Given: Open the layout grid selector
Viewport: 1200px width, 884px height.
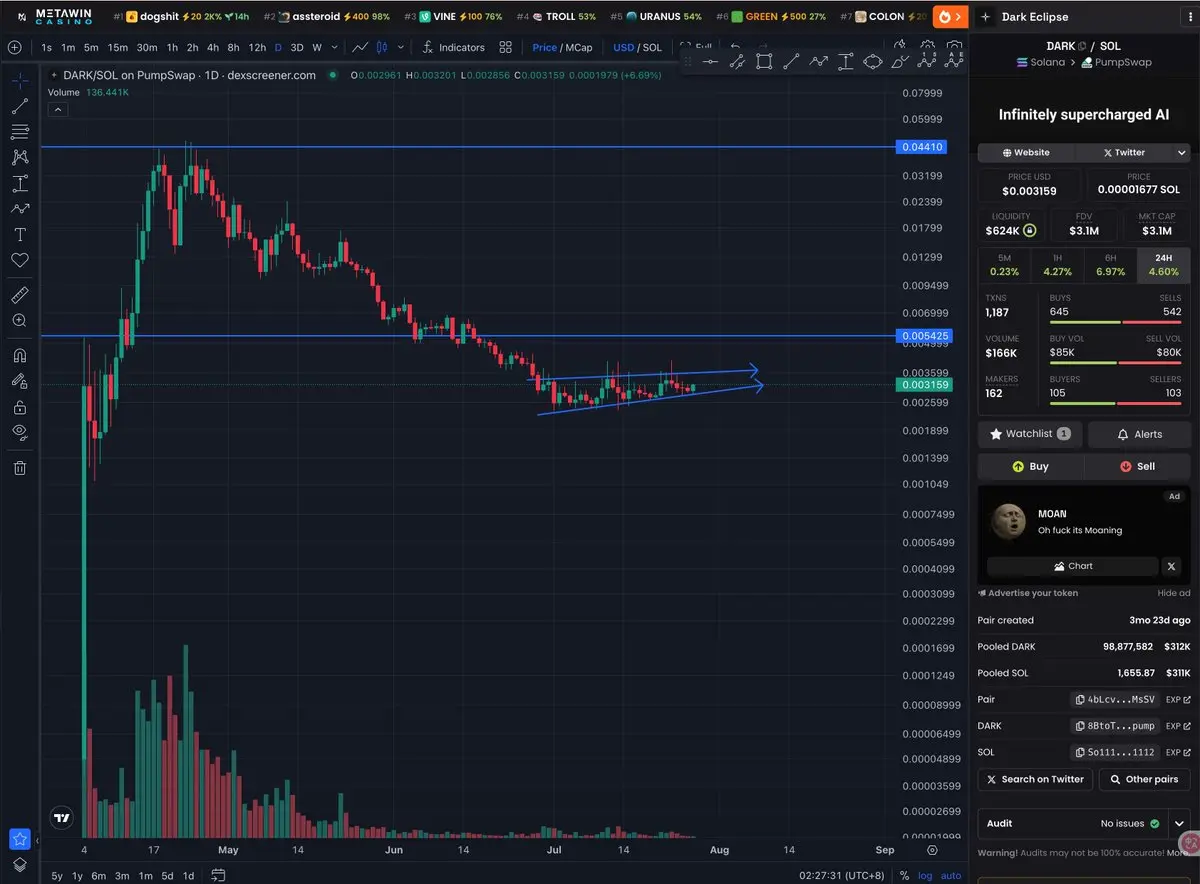Looking at the screenshot, I should [506, 47].
